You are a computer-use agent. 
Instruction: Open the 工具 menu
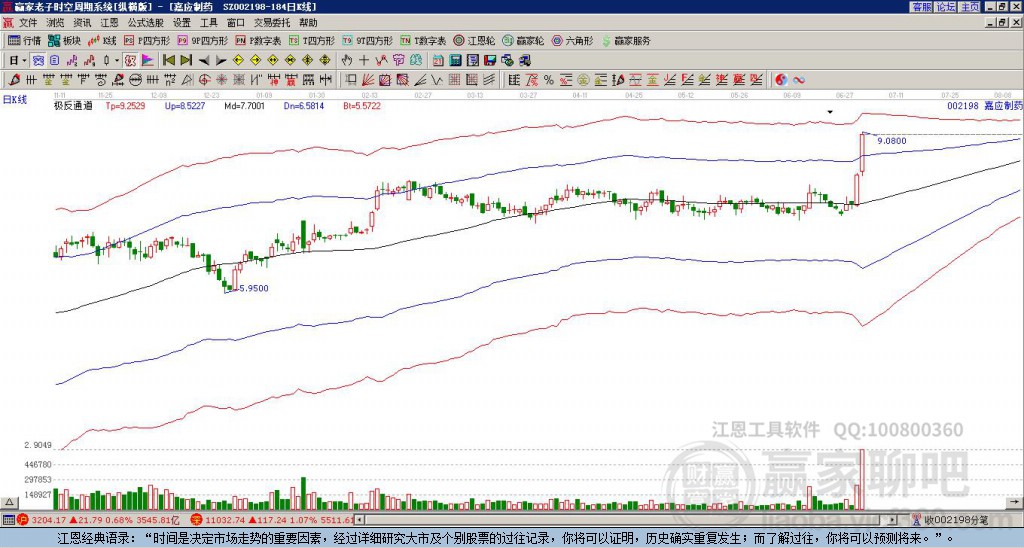(x=208, y=23)
